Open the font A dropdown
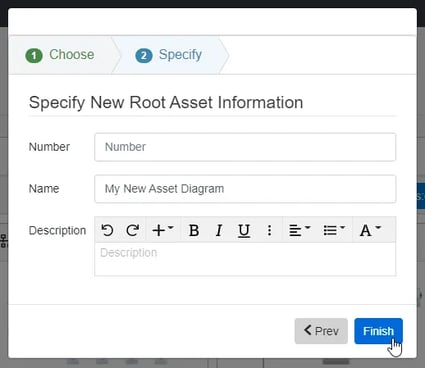425x368 pixels. point(370,230)
